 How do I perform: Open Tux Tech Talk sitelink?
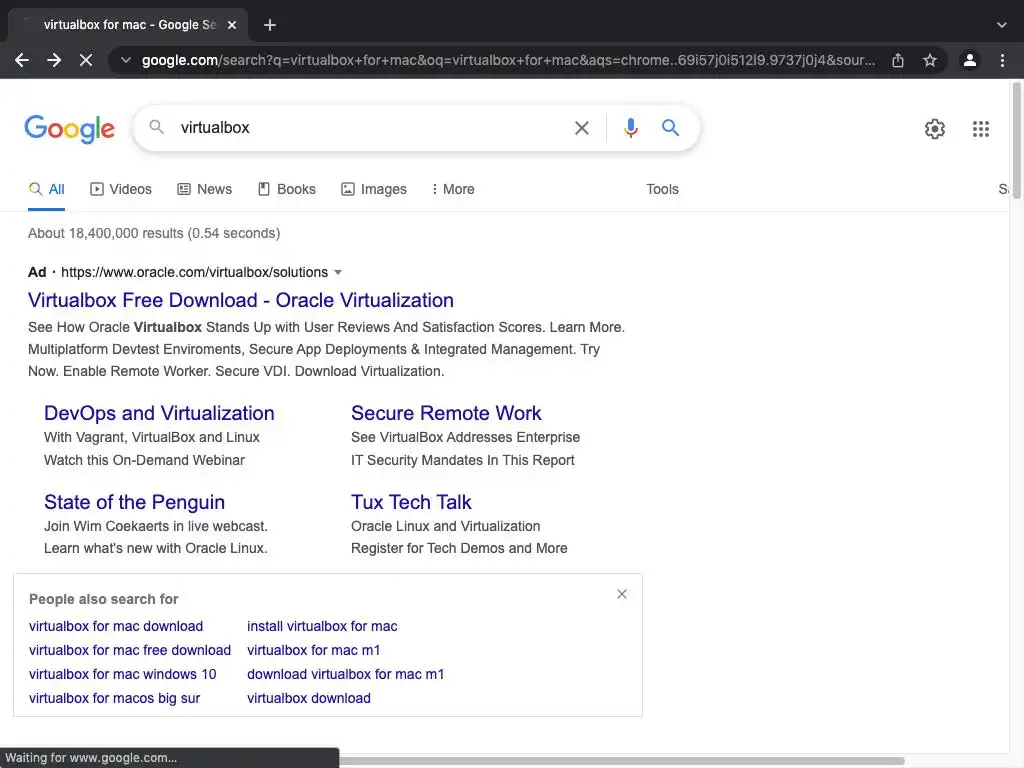(x=411, y=502)
